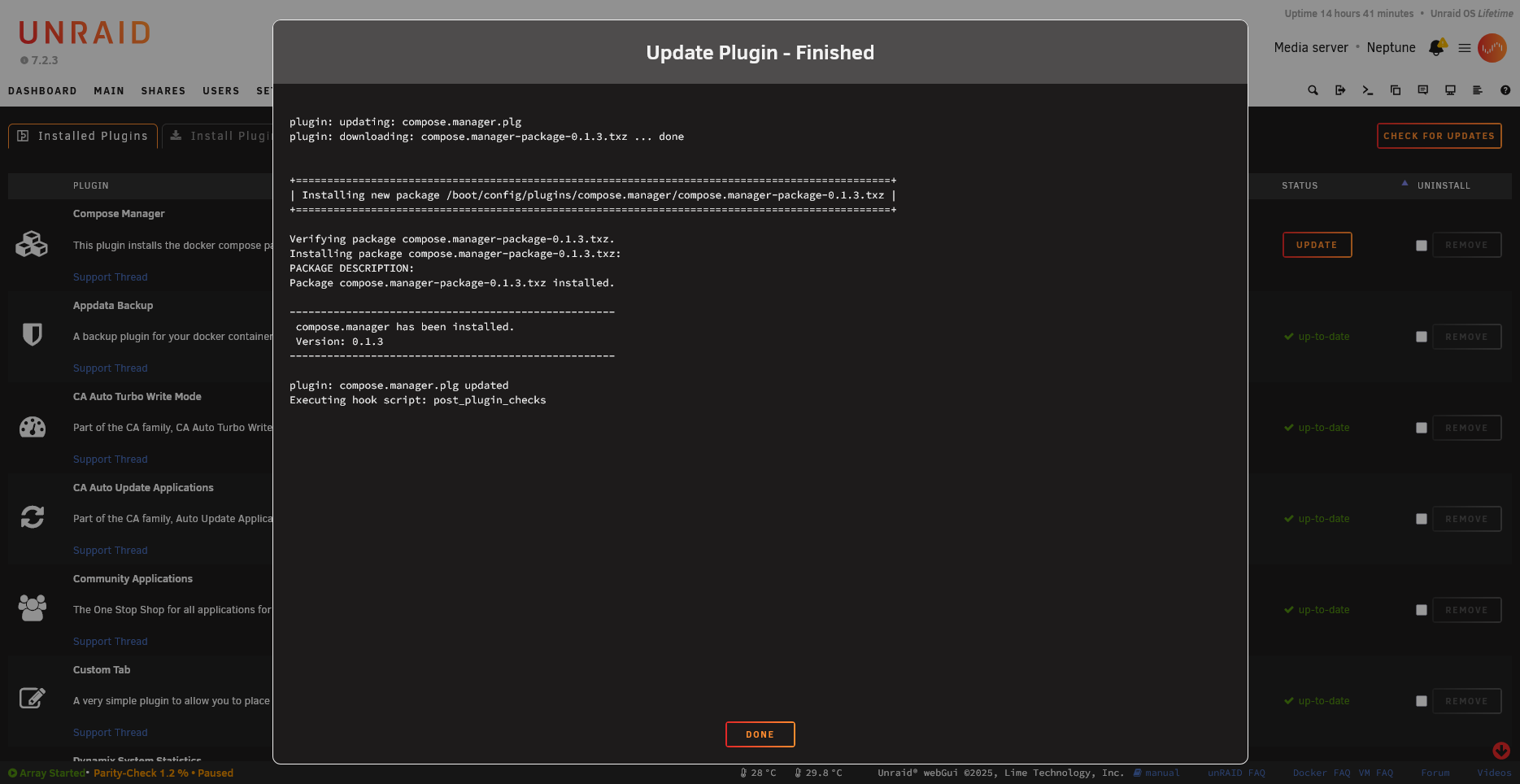The width and height of the screenshot is (1520, 784).
Task: Open the web terminal icon
Action: coord(1367,89)
